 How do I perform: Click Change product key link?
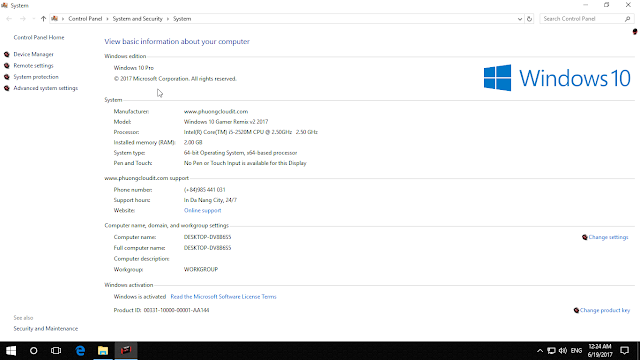coord(605,310)
